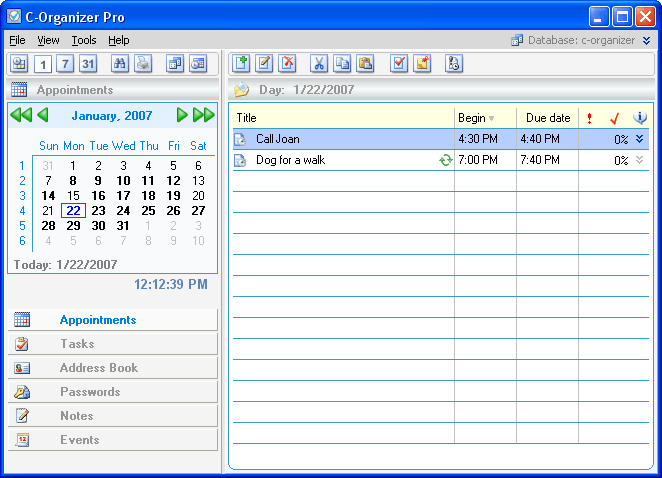Open the Tools menu
Screen dimensions: 662x478
(84, 40)
